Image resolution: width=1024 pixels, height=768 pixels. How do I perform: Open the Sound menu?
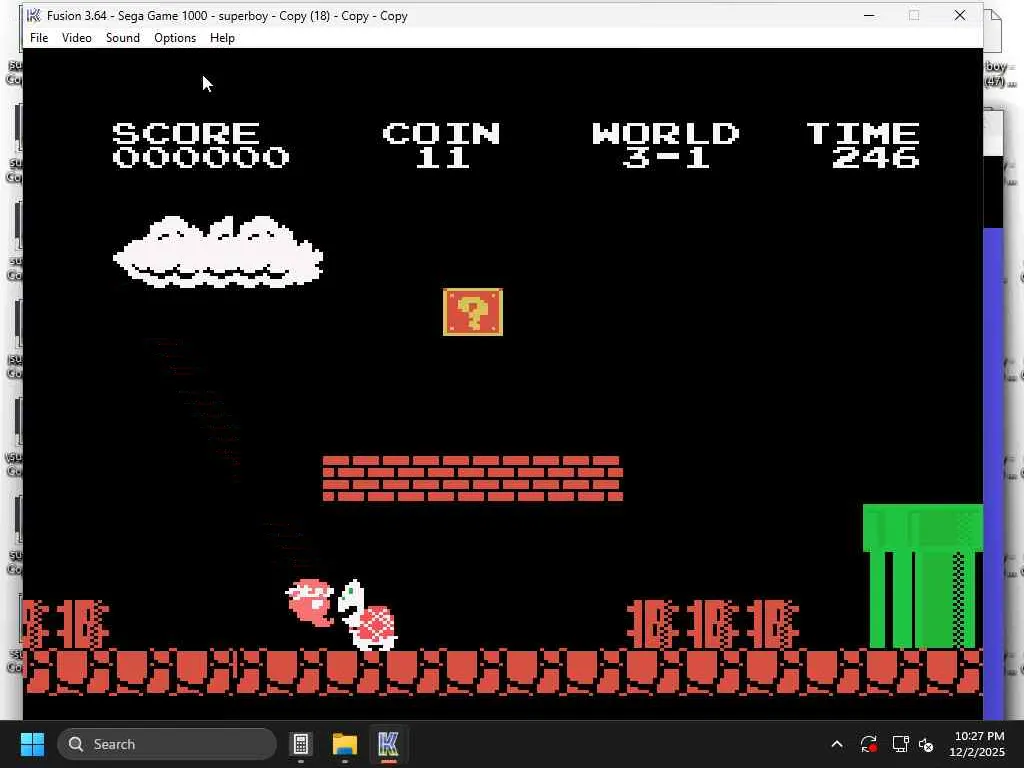click(x=123, y=38)
